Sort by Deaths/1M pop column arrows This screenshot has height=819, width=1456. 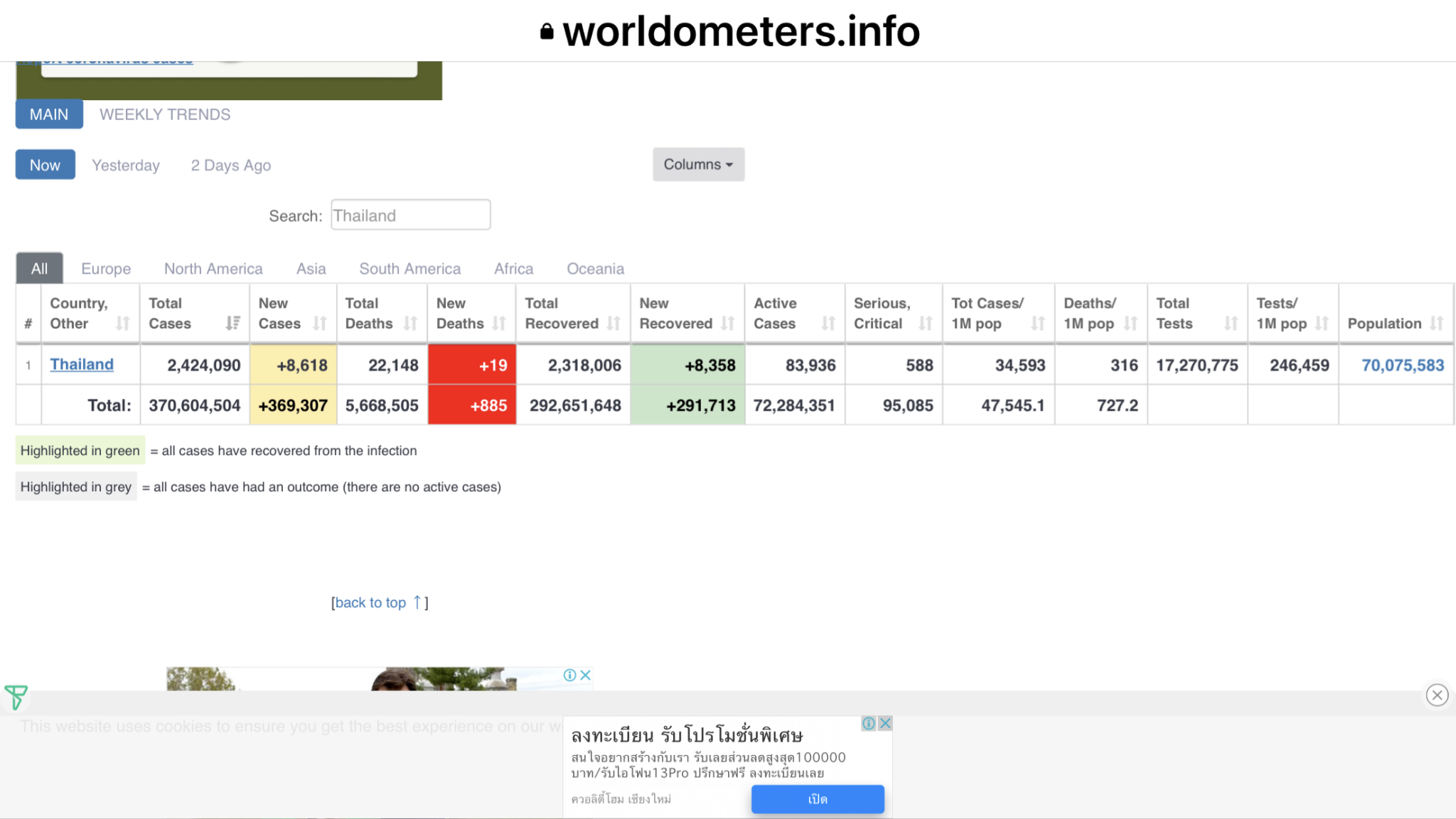tap(1130, 323)
